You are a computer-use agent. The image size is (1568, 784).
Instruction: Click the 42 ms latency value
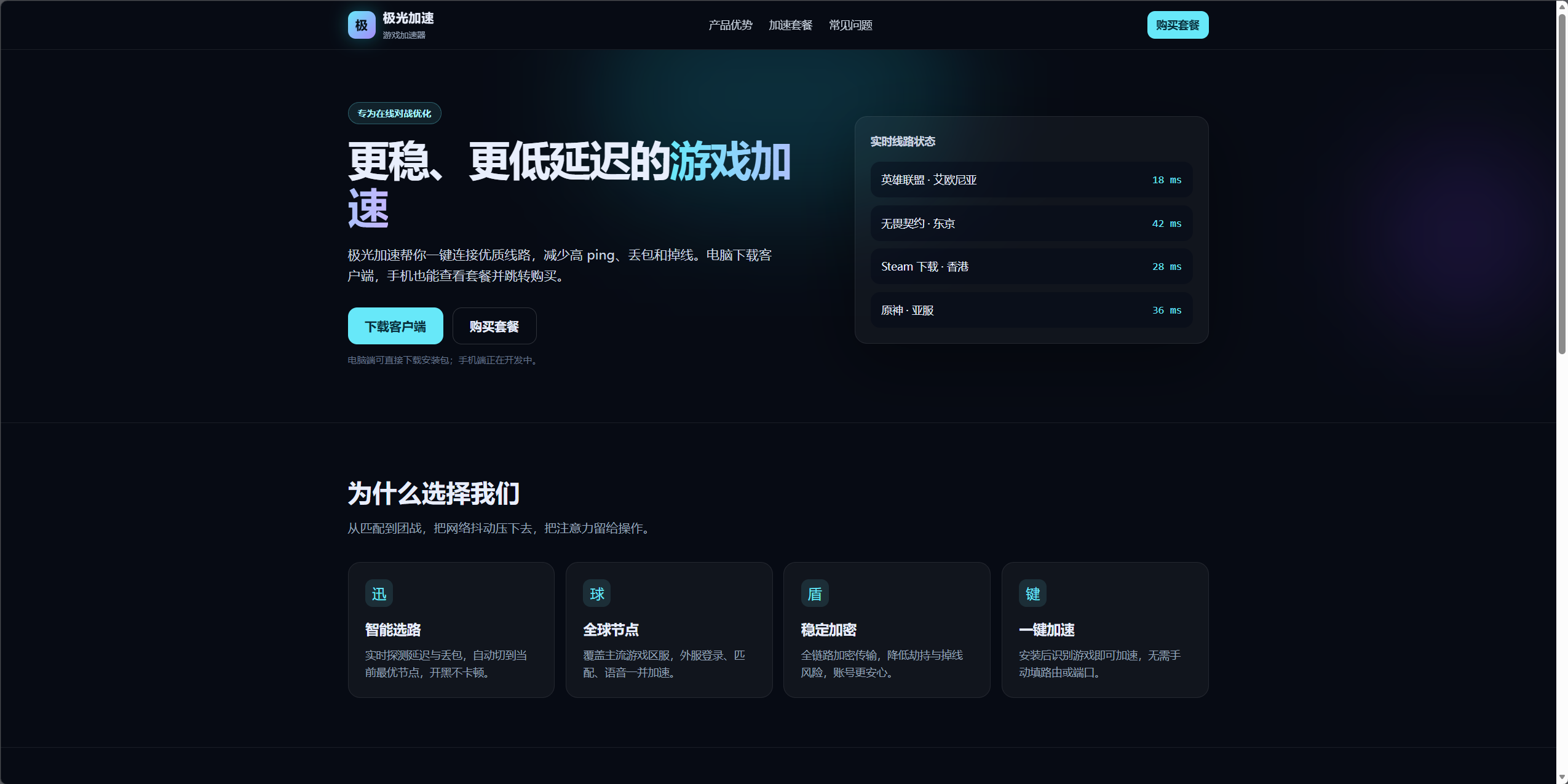1166,224
